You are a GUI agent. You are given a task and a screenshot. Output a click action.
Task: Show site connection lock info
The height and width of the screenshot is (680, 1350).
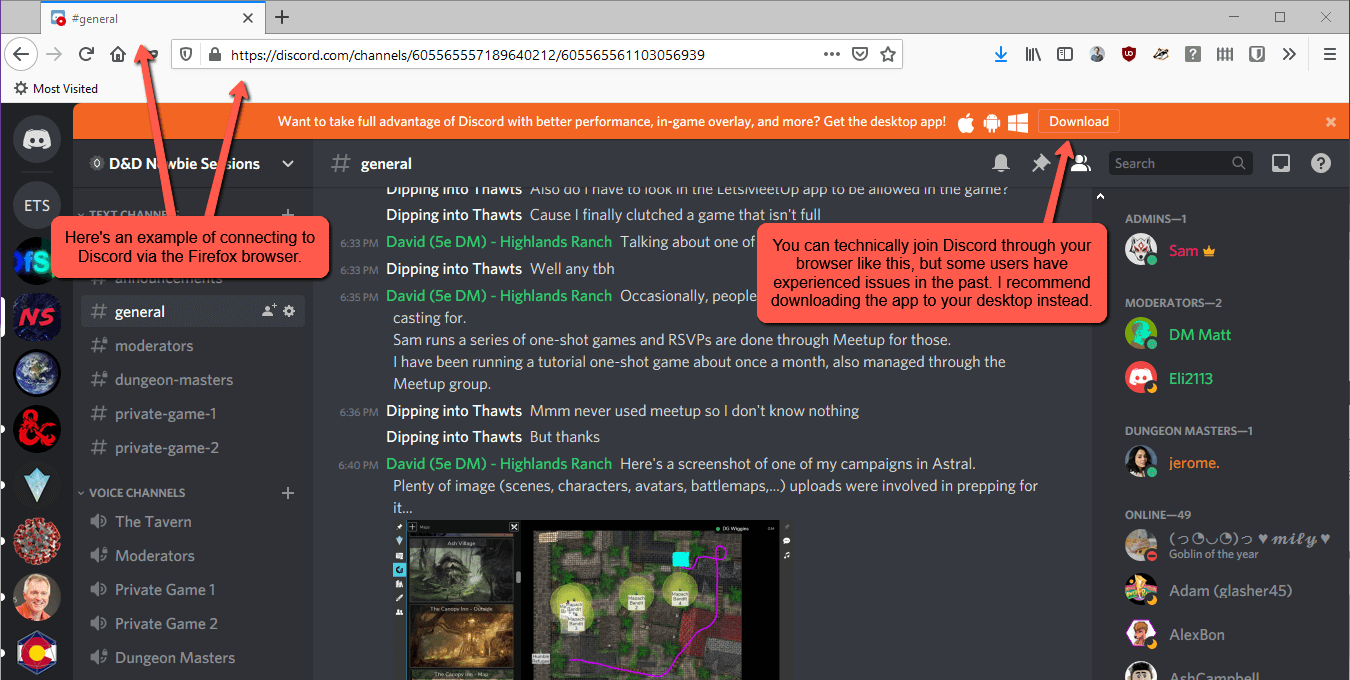(213, 55)
